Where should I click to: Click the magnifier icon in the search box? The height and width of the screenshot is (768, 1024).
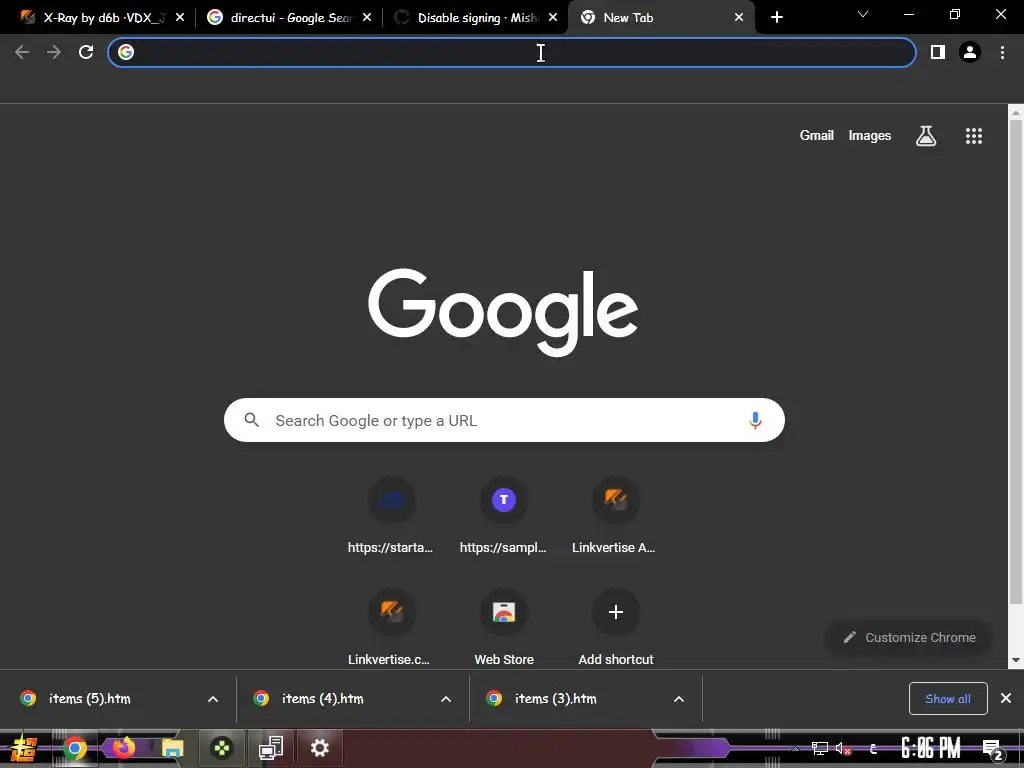251,420
